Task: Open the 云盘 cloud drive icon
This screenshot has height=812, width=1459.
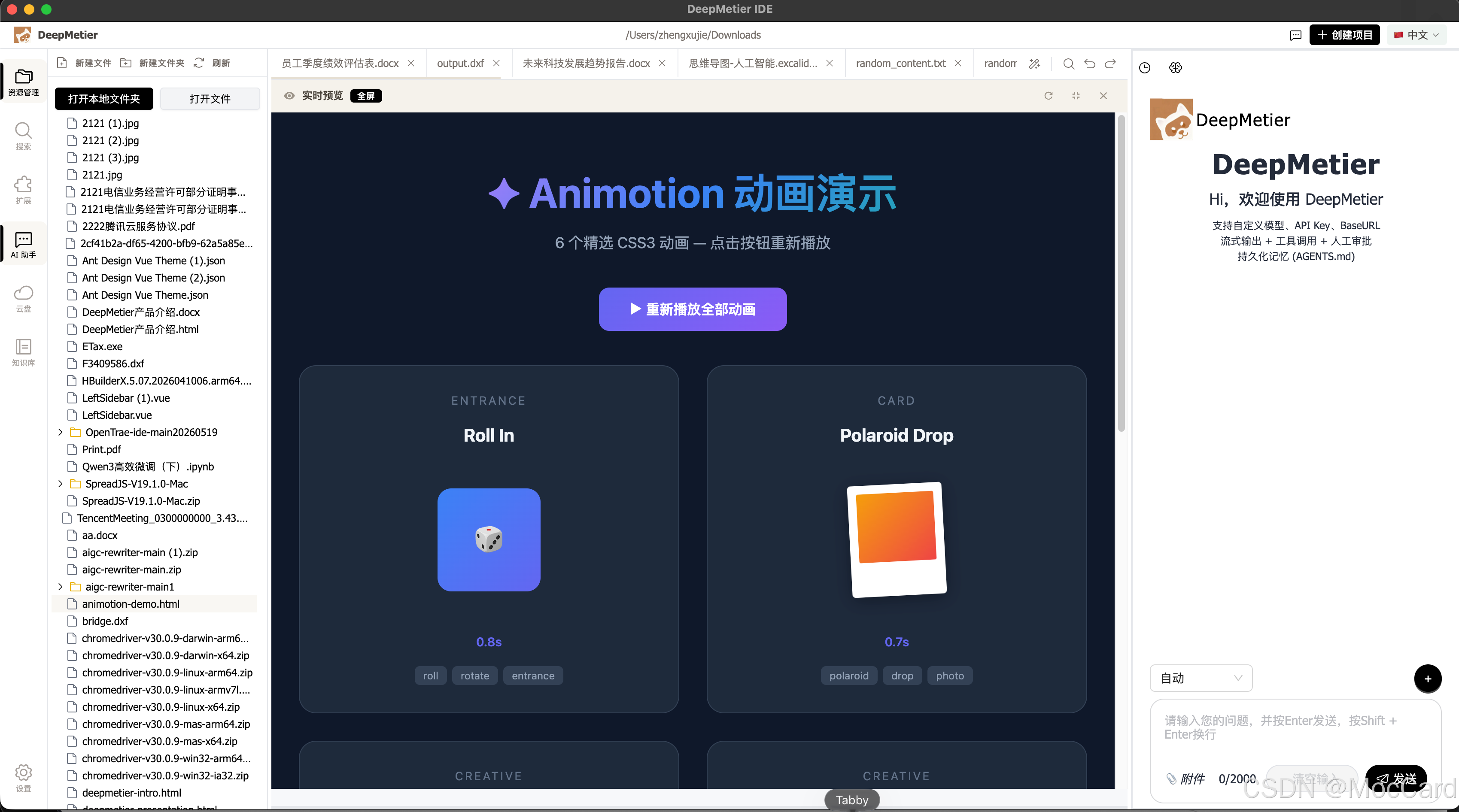Action: click(x=23, y=298)
